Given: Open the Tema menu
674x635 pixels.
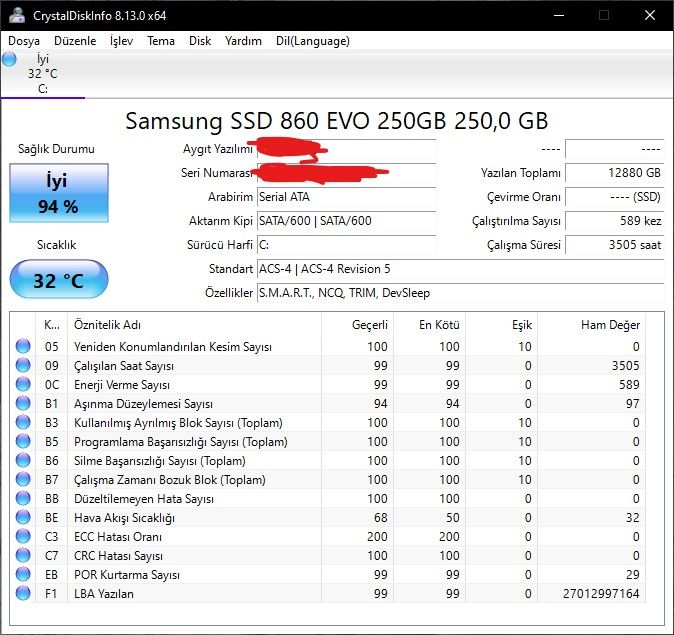Looking at the screenshot, I should point(161,41).
